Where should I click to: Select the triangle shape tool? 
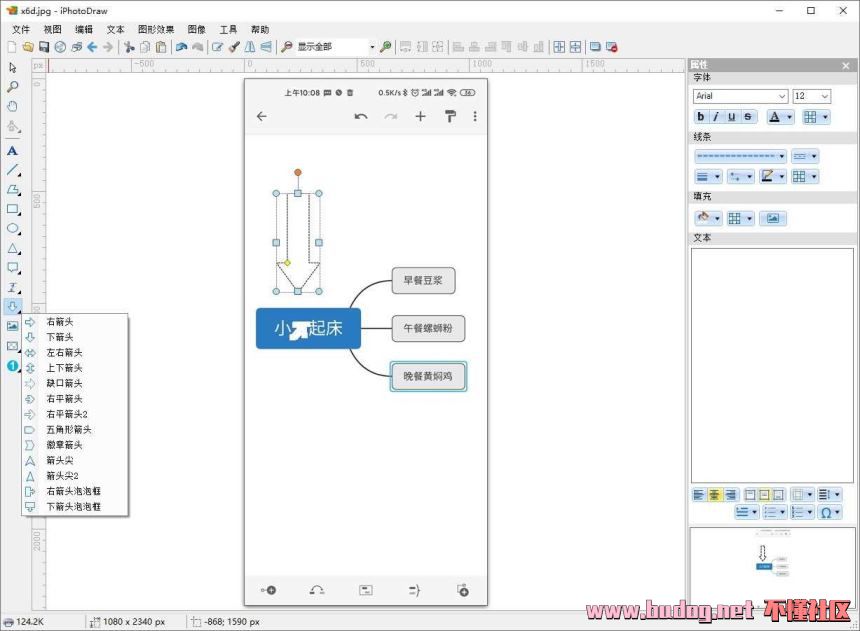(12, 248)
